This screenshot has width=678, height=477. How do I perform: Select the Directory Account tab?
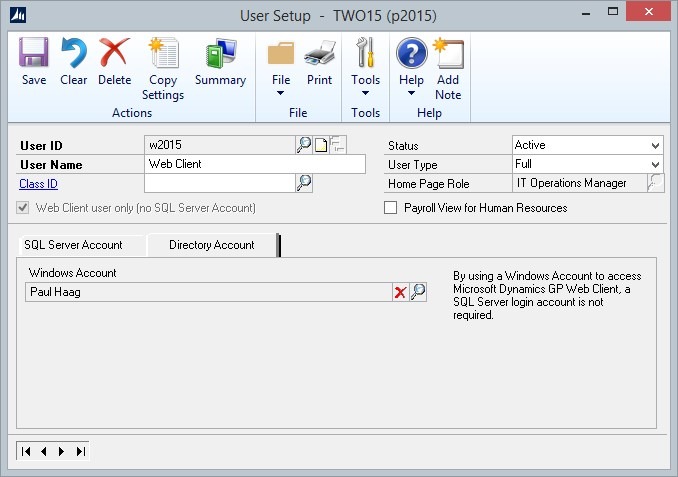click(x=211, y=245)
